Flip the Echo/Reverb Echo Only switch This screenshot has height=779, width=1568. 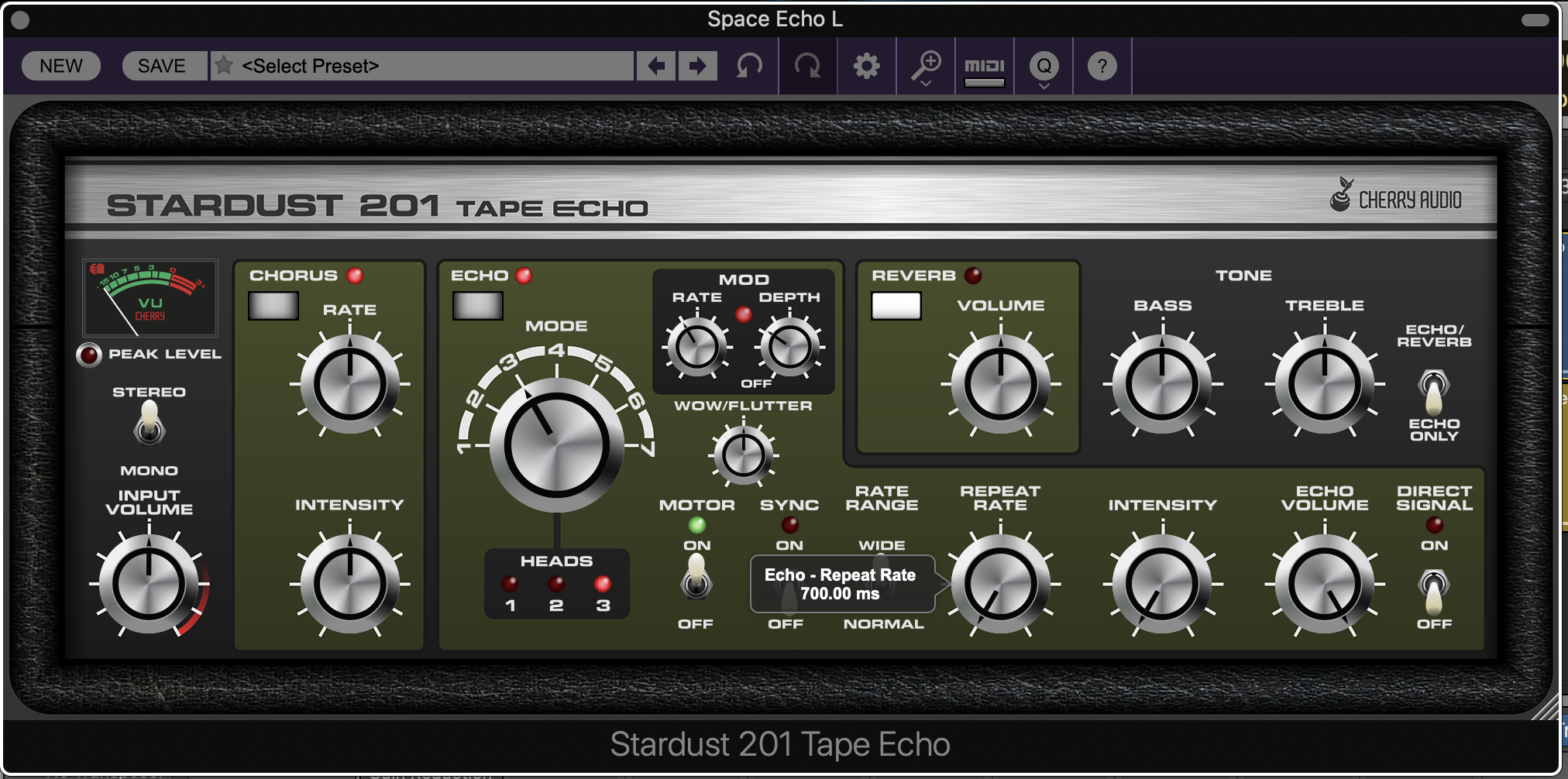(x=1434, y=391)
